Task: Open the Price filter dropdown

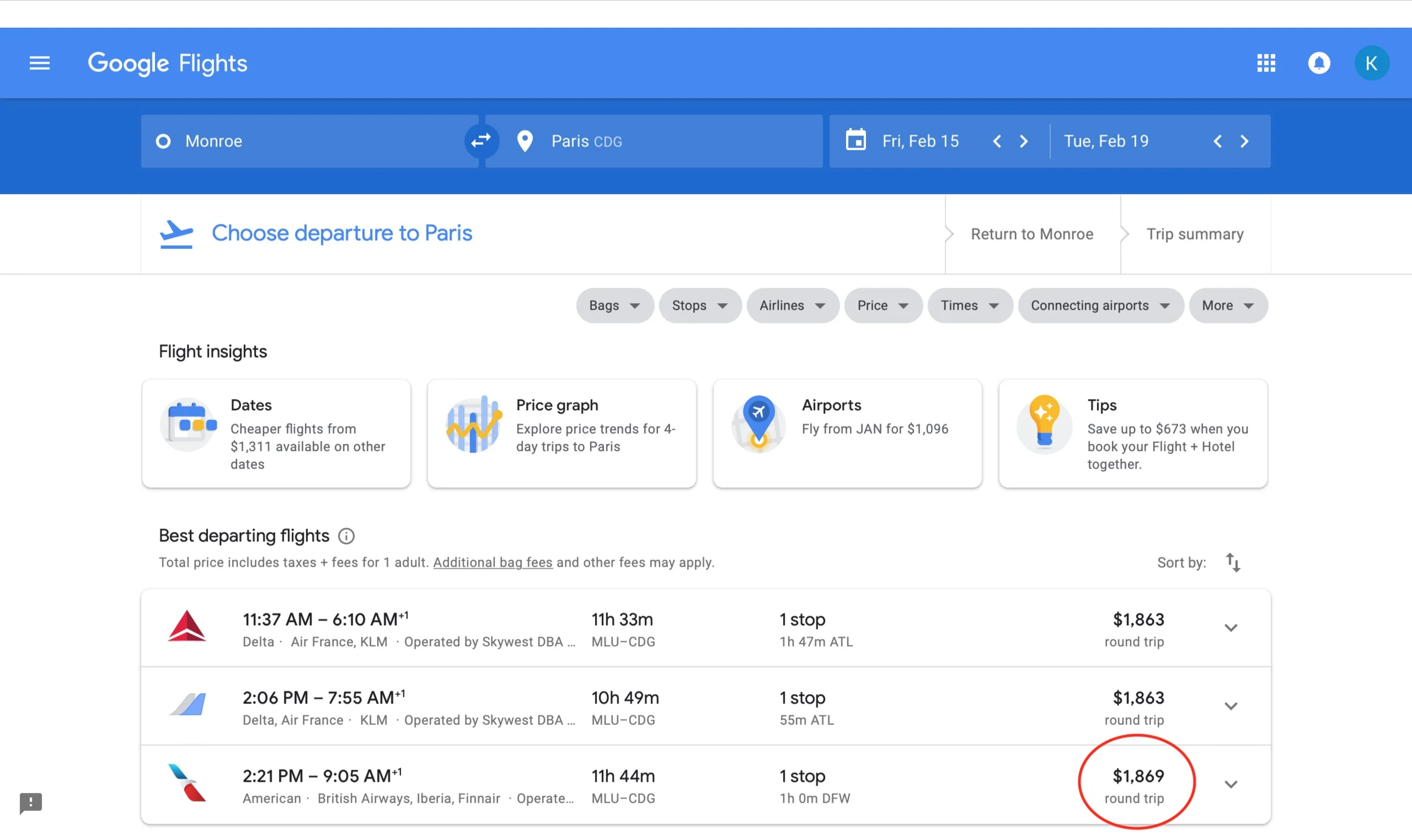Action: click(883, 305)
